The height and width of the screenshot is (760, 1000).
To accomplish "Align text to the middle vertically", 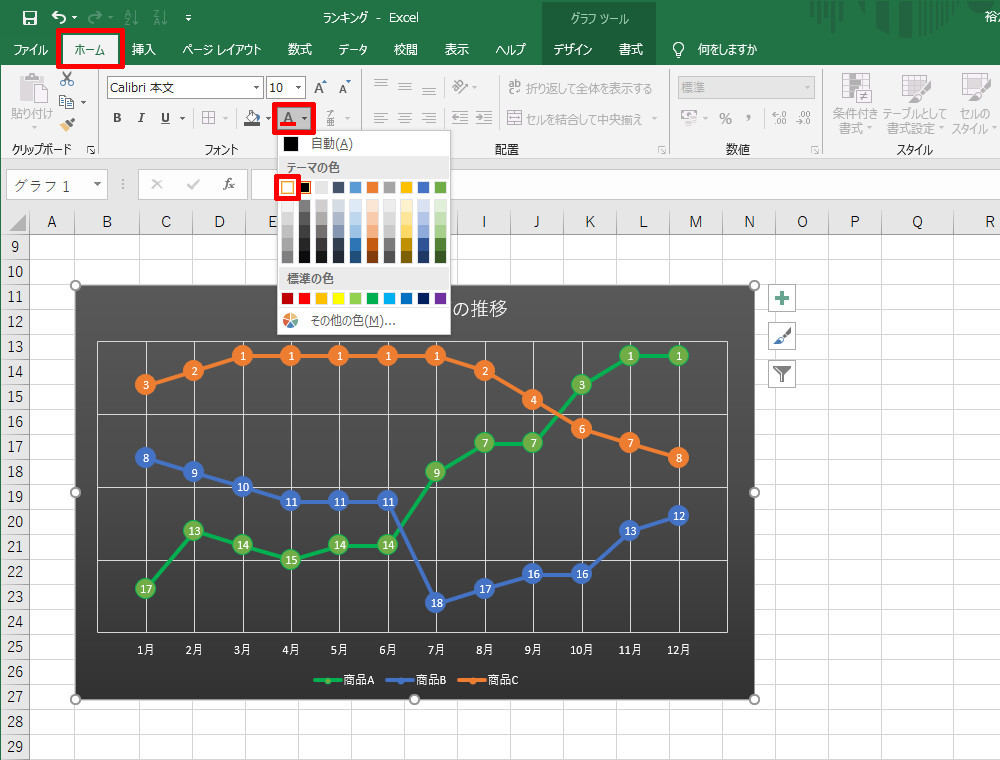I will point(405,86).
